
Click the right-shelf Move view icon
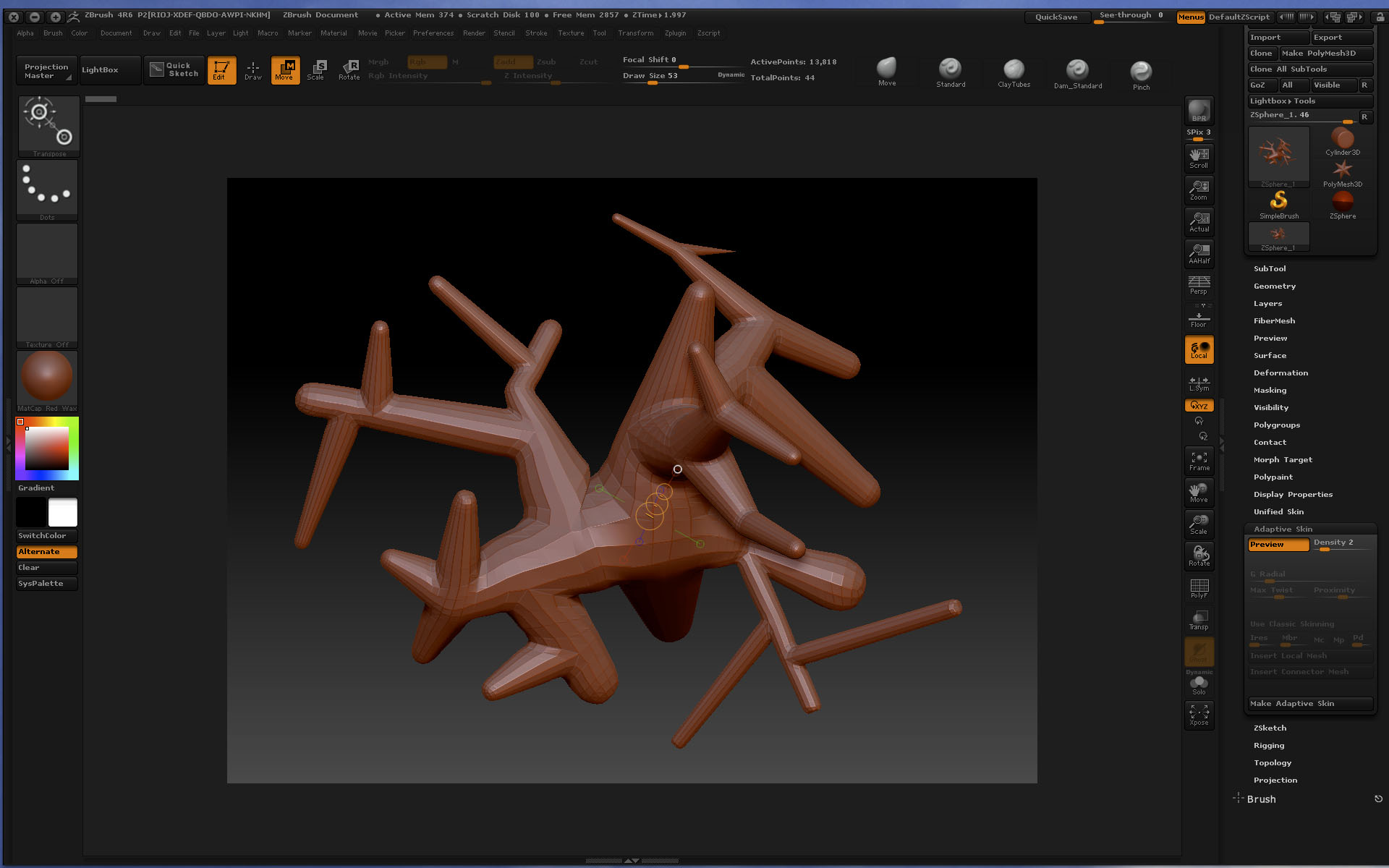(x=1199, y=492)
